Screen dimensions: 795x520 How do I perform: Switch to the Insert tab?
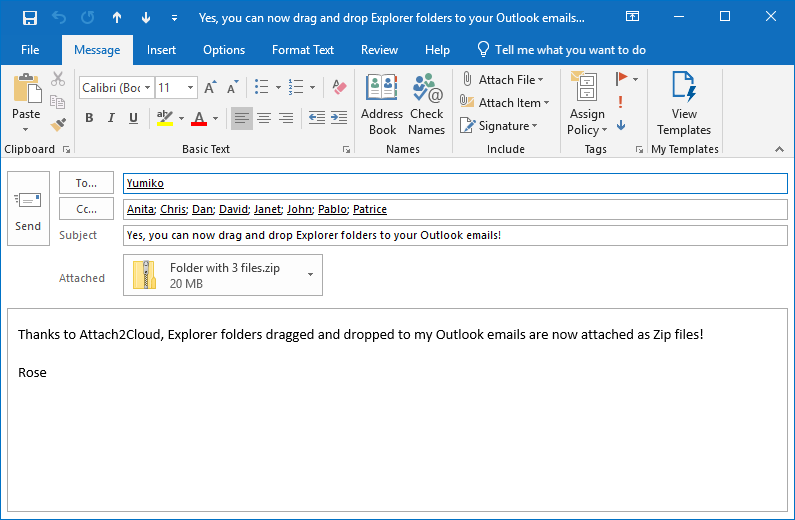[161, 50]
